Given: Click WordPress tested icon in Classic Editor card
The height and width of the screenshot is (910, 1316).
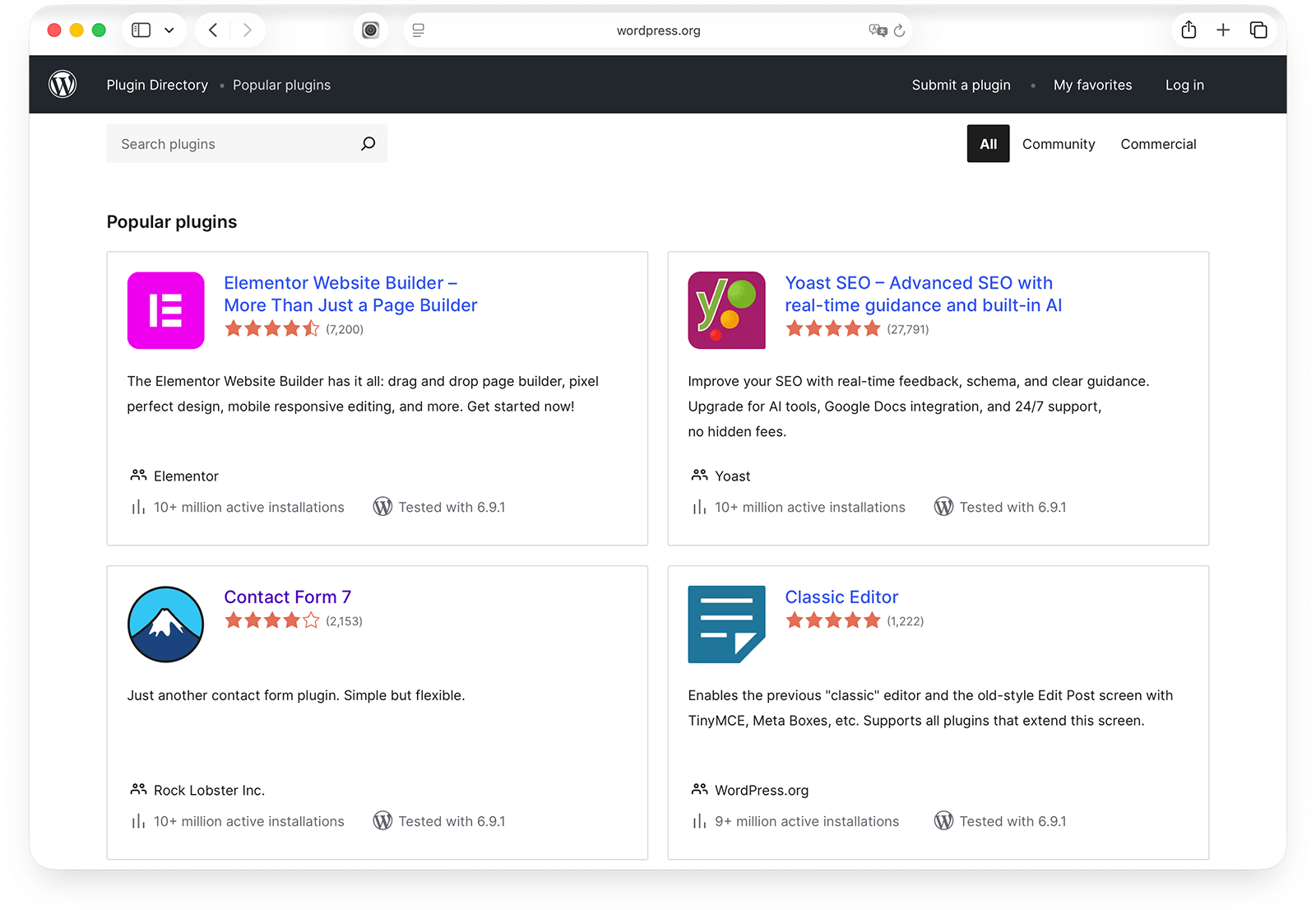Looking at the screenshot, I should 943,821.
